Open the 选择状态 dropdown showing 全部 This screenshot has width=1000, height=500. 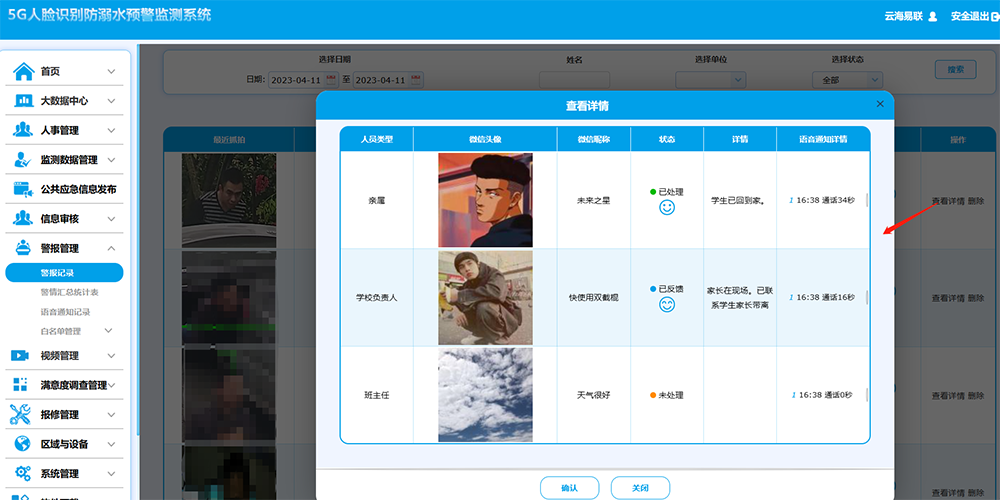(x=848, y=80)
